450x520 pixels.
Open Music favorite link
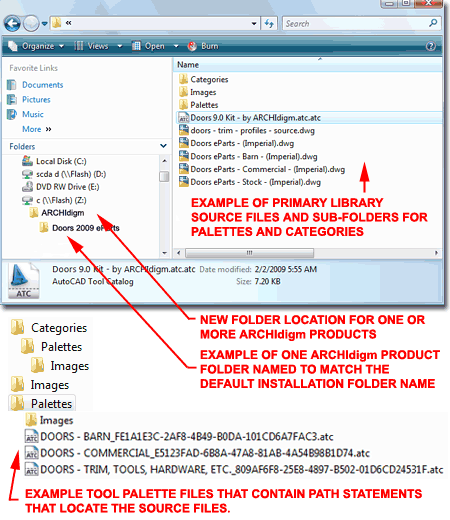coord(33,114)
